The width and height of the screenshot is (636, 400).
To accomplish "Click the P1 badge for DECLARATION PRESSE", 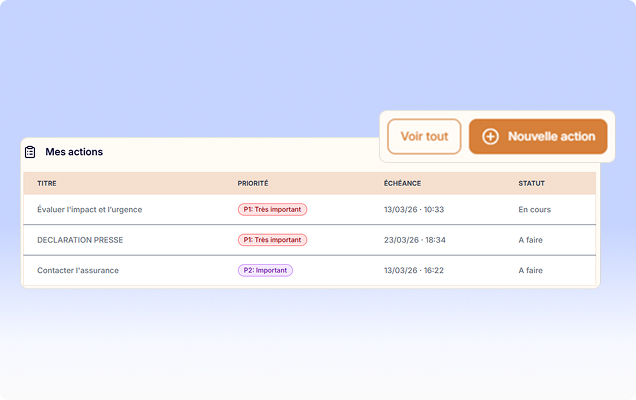I will 272,240.
